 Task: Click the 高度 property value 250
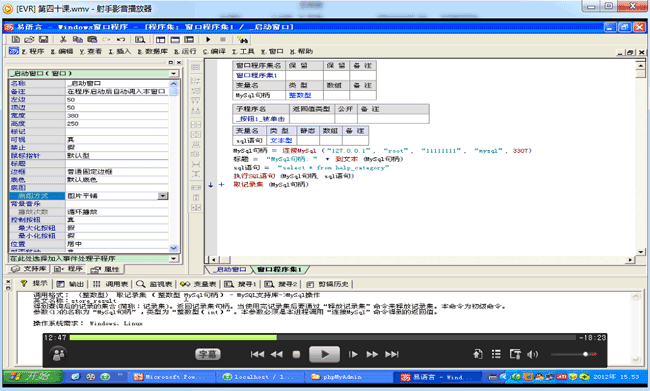pyautogui.click(x=117, y=124)
